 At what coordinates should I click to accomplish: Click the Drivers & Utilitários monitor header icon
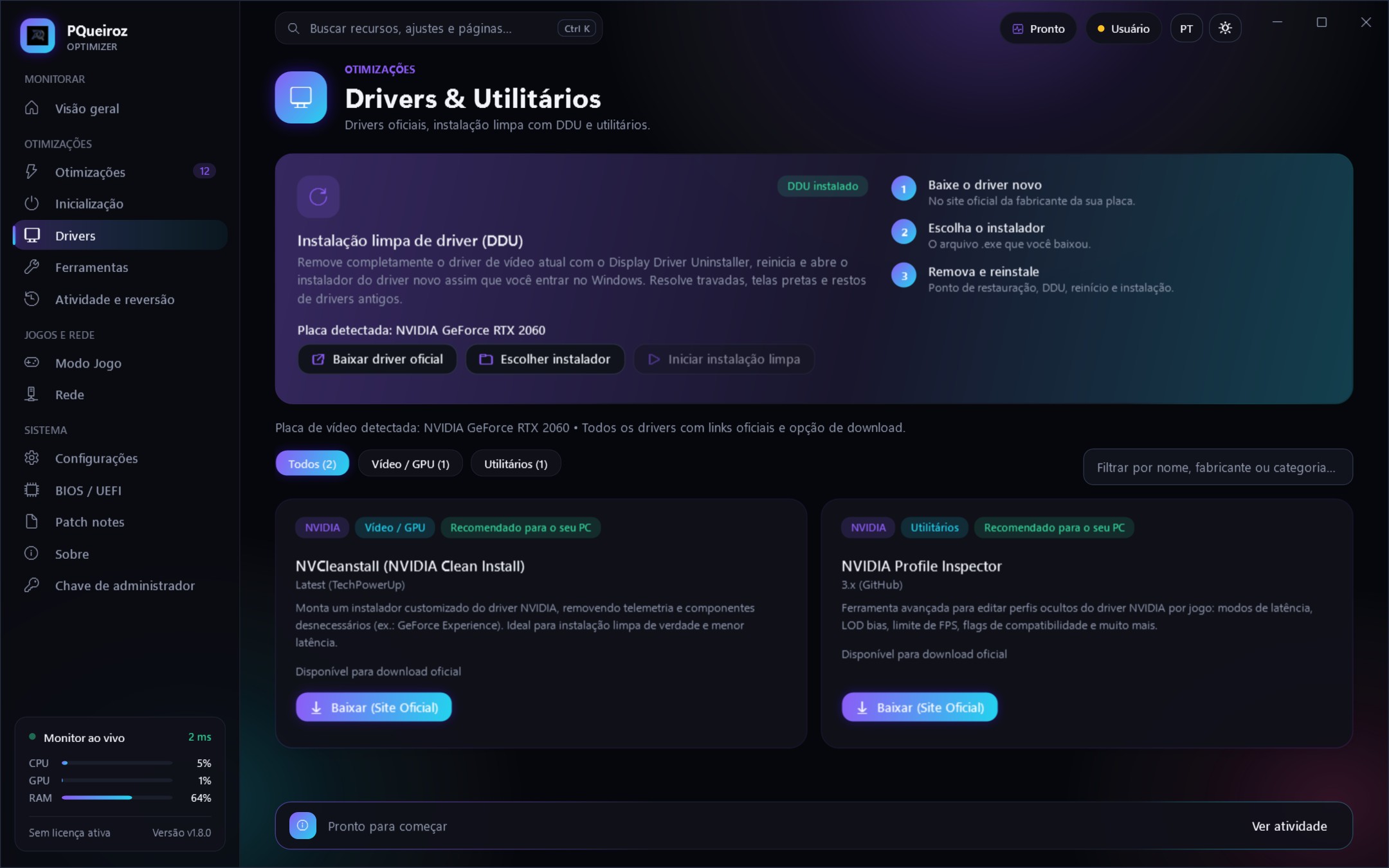point(301,97)
